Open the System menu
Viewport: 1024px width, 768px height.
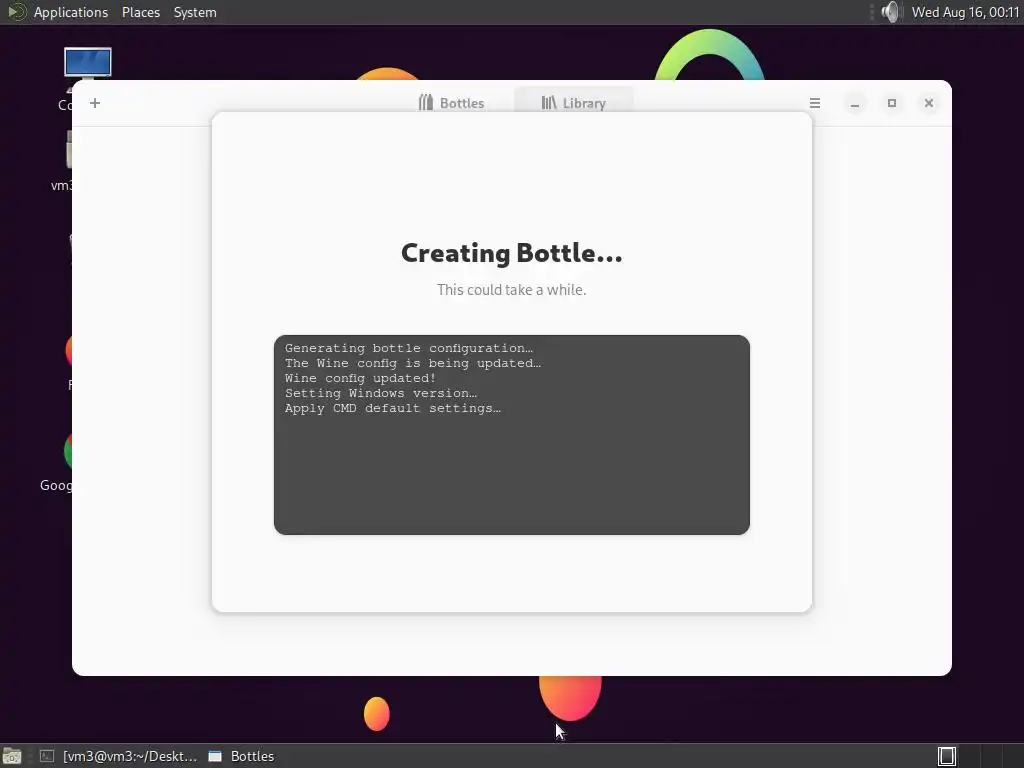point(195,12)
